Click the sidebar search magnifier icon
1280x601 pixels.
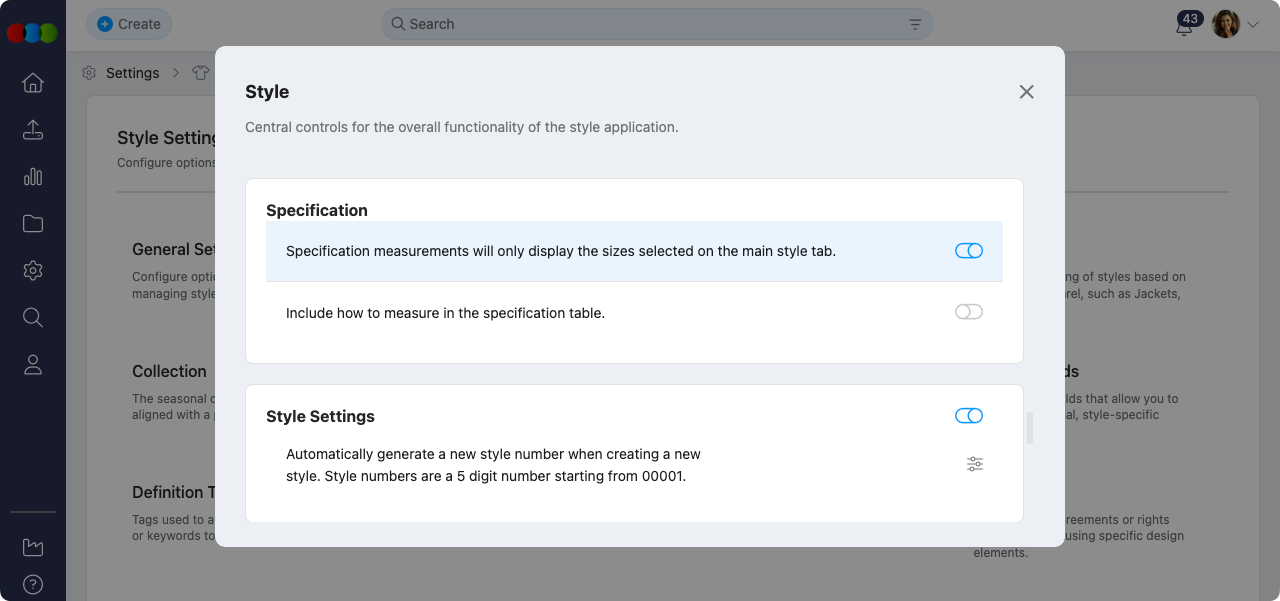pos(33,318)
